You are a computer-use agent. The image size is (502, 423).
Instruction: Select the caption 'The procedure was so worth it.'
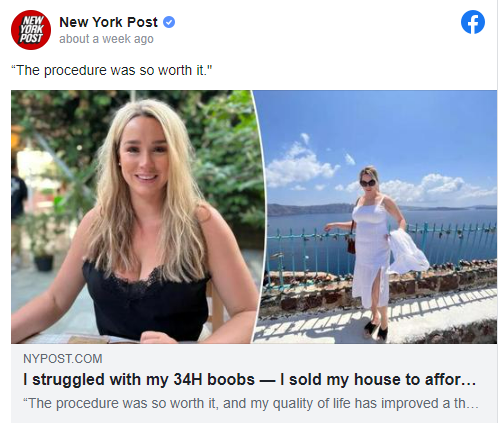(111, 70)
